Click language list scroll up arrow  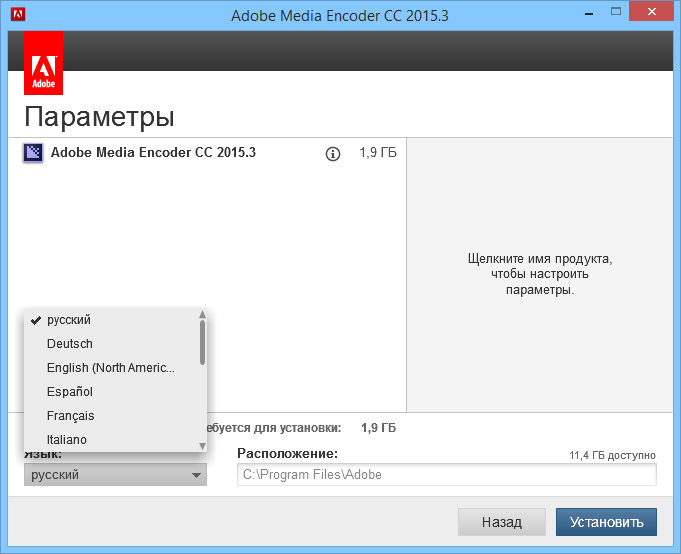coord(202,314)
